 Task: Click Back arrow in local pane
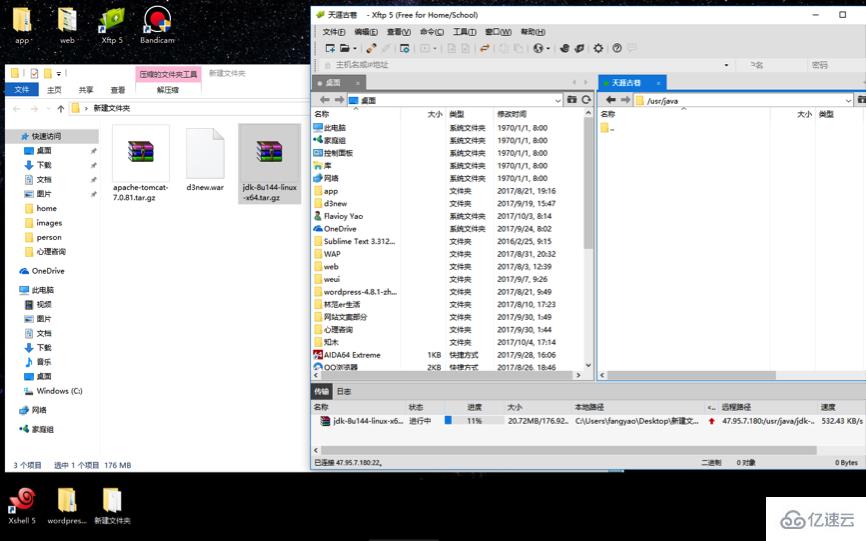(x=324, y=100)
